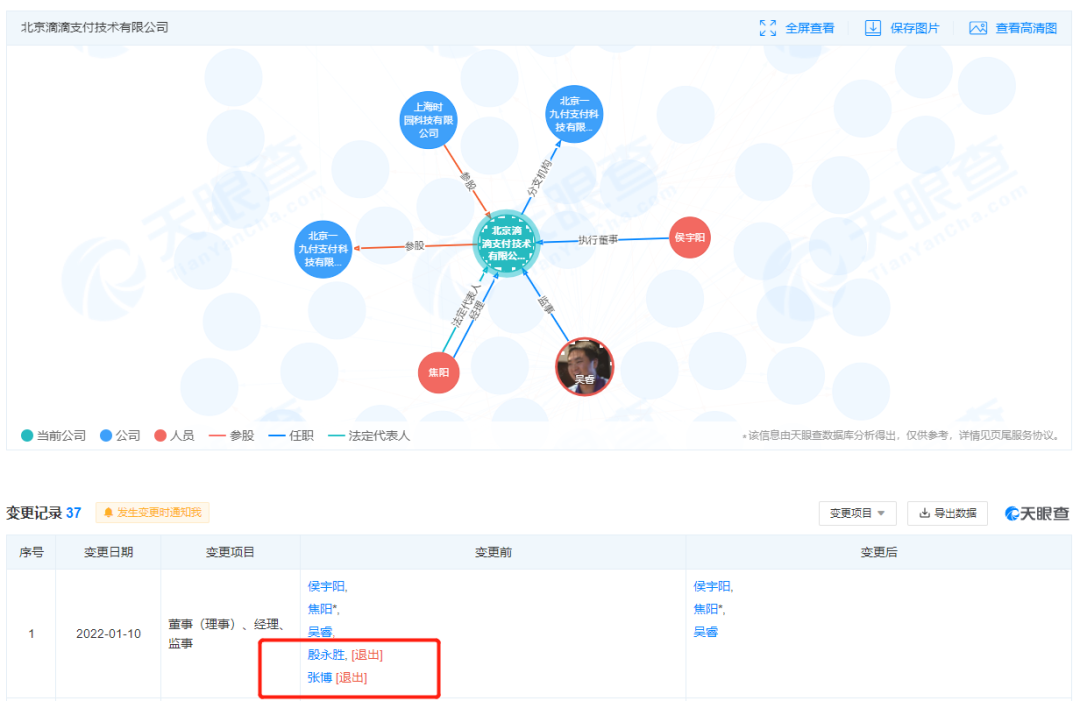Open 焦阳 link in the 变更前 column
1080x701 pixels.
pyautogui.click(x=320, y=609)
